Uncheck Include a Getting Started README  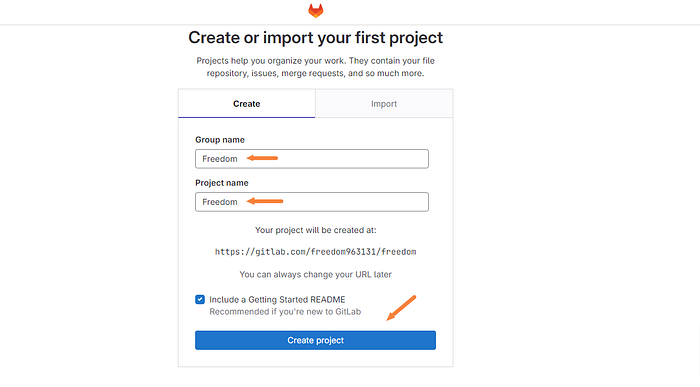(x=200, y=300)
